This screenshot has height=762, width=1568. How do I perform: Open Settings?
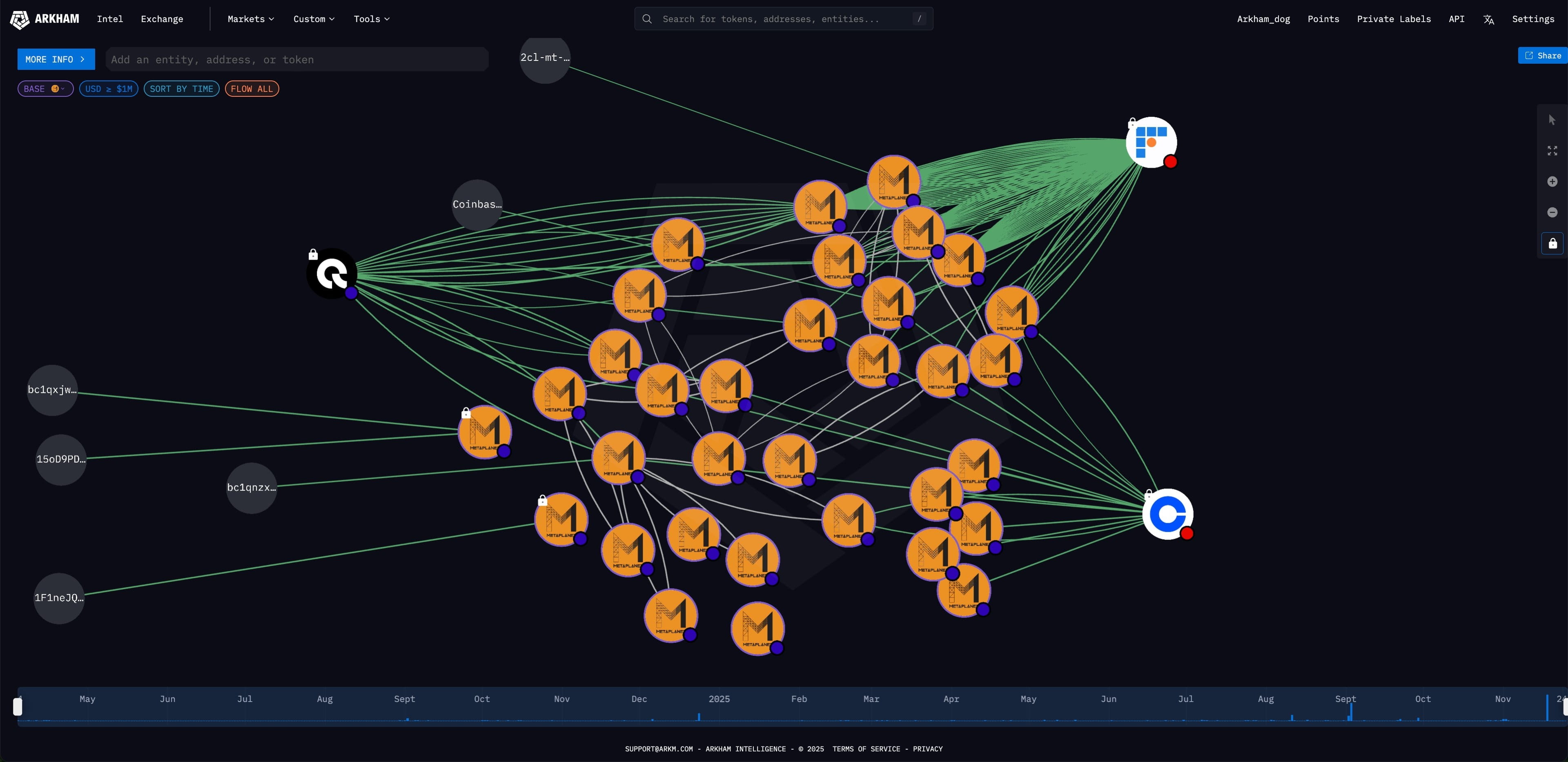[1533, 19]
